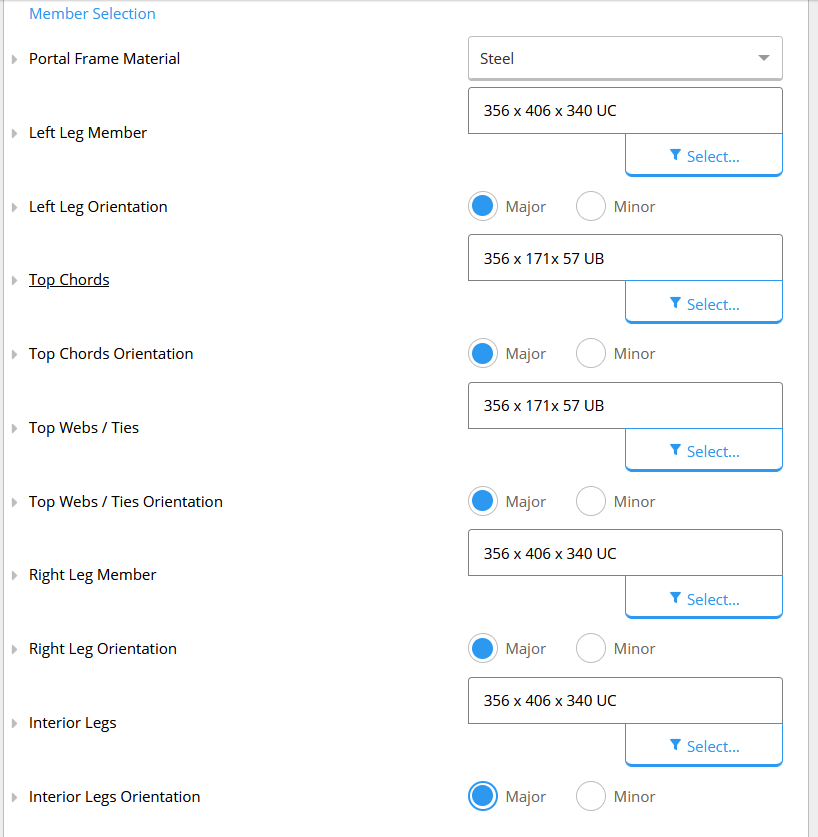Viewport: 818px width, 837px height.
Task: Click Select filter for Interior Legs
Action: pyautogui.click(x=704, y=745)
